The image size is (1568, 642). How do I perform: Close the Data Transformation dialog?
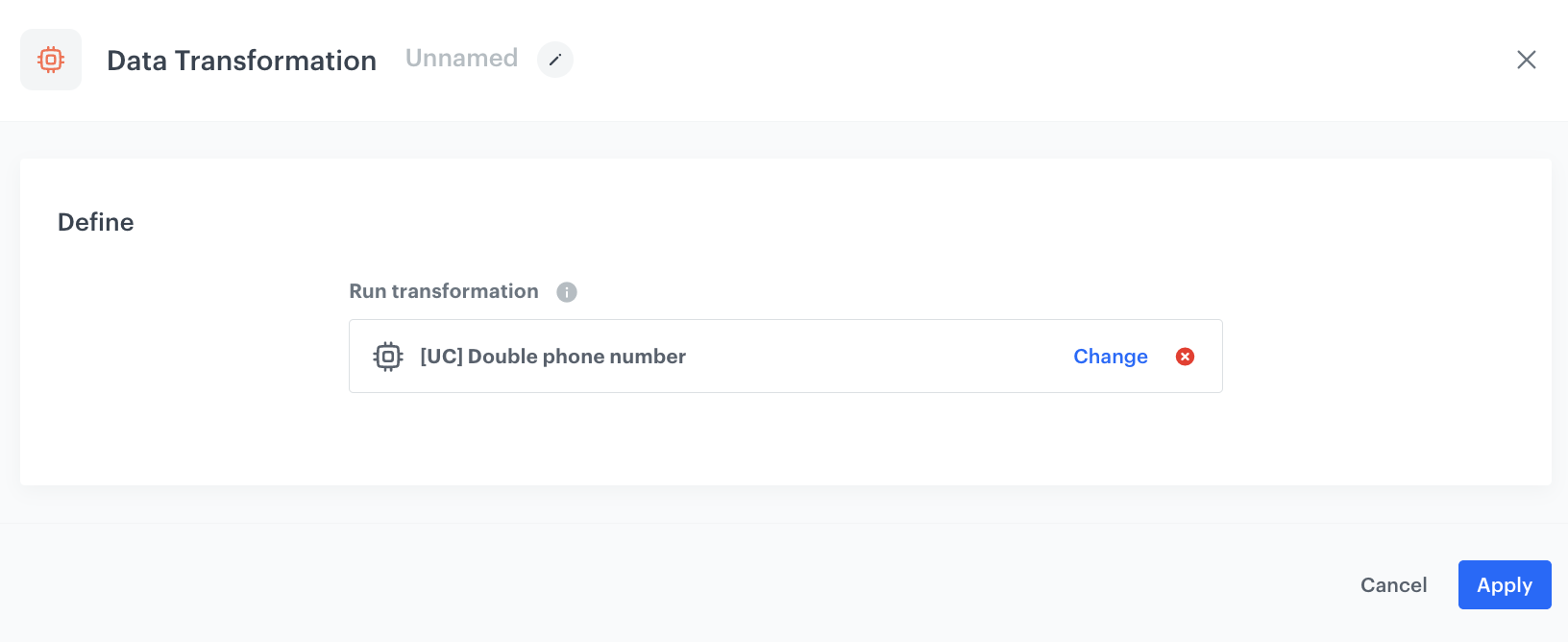click(1526, 60)
